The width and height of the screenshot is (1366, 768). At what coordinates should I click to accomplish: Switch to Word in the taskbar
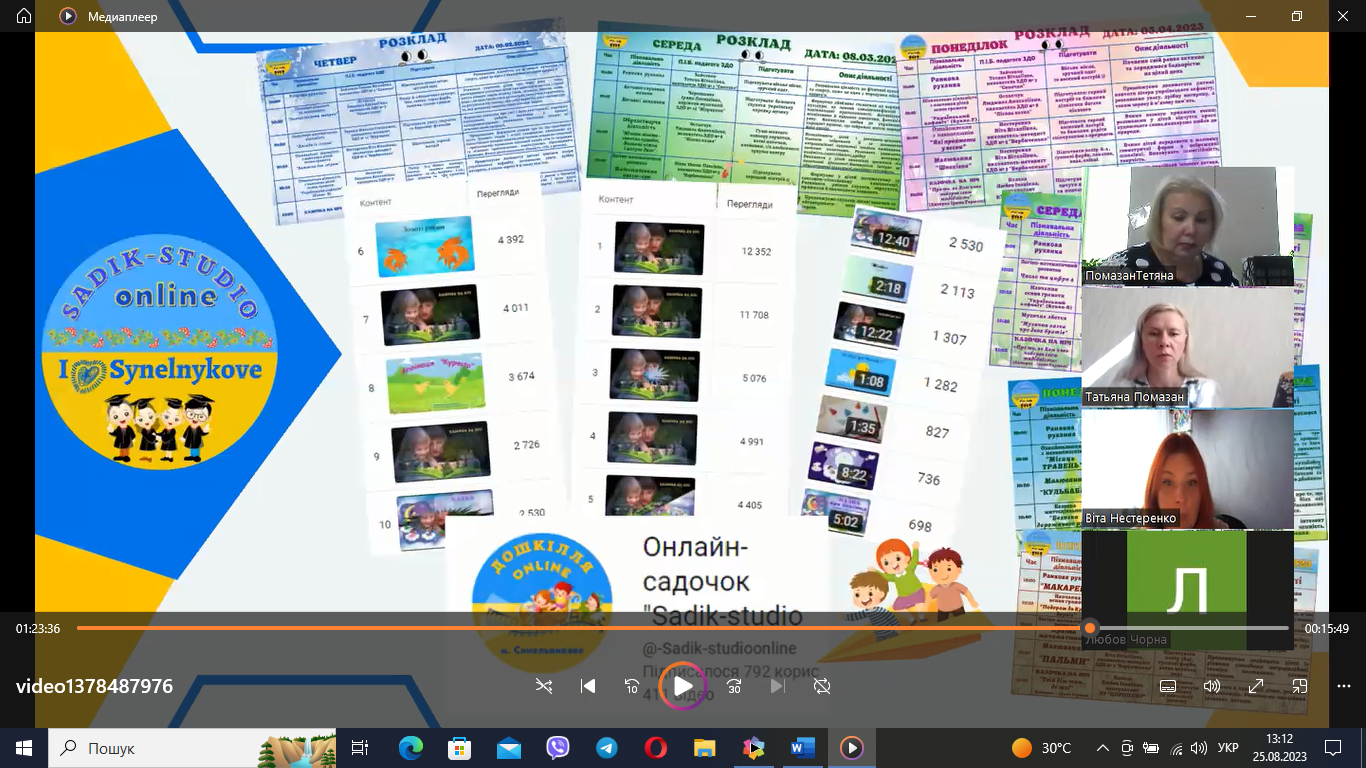tap(803, 748)
